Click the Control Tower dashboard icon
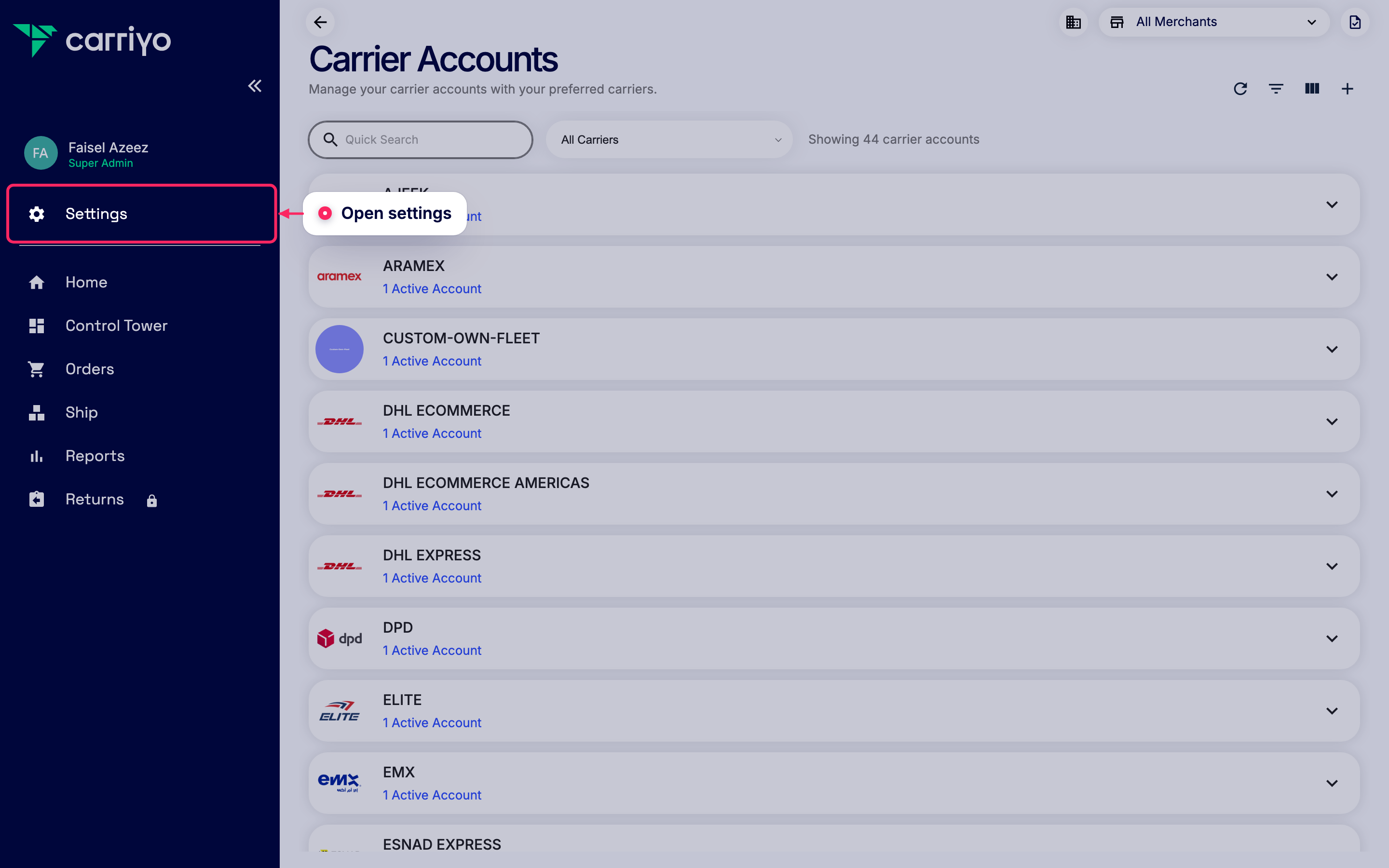 tap(37, 326)
